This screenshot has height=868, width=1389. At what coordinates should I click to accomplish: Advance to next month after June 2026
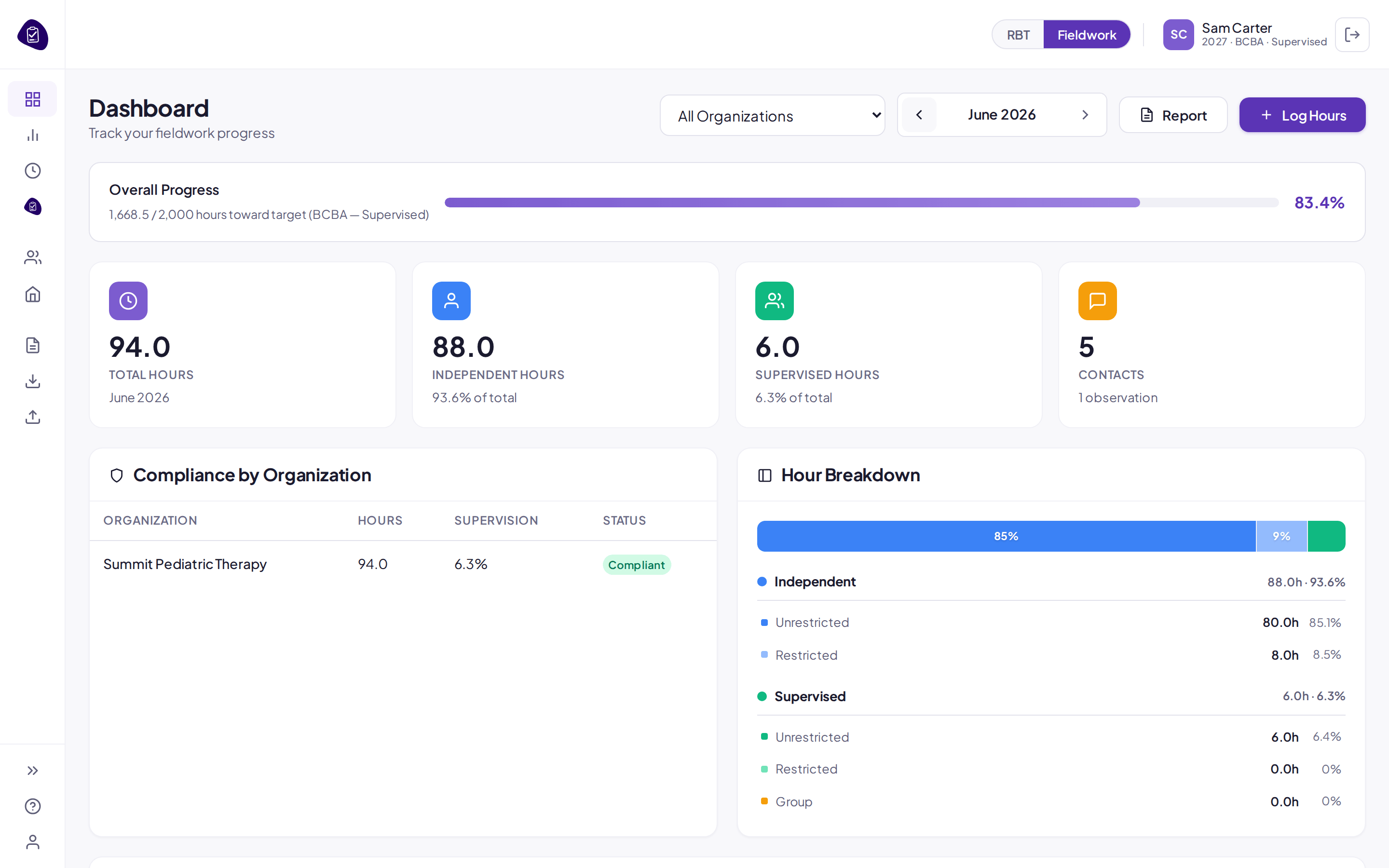[x=1085, y=115]
